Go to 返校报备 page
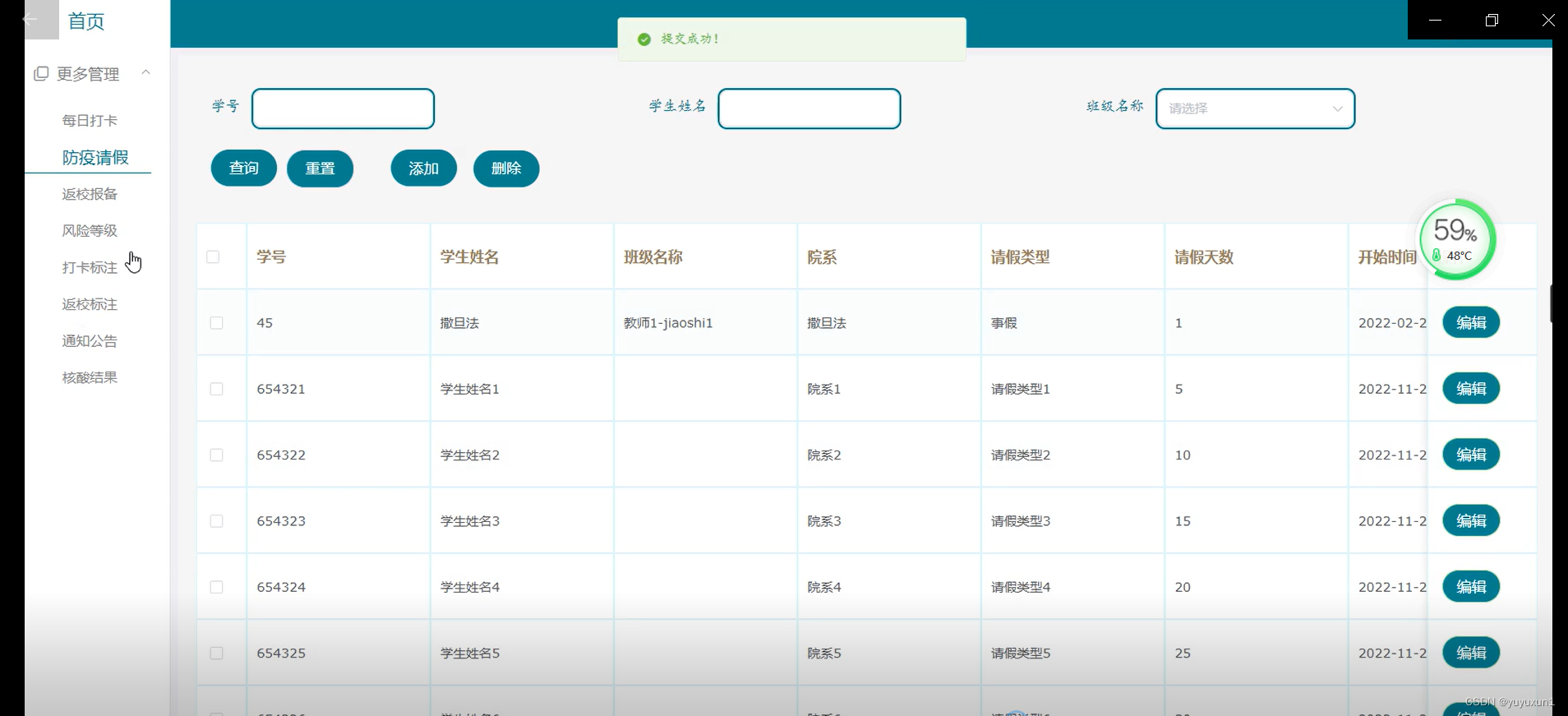 click(x=90, y=194)
